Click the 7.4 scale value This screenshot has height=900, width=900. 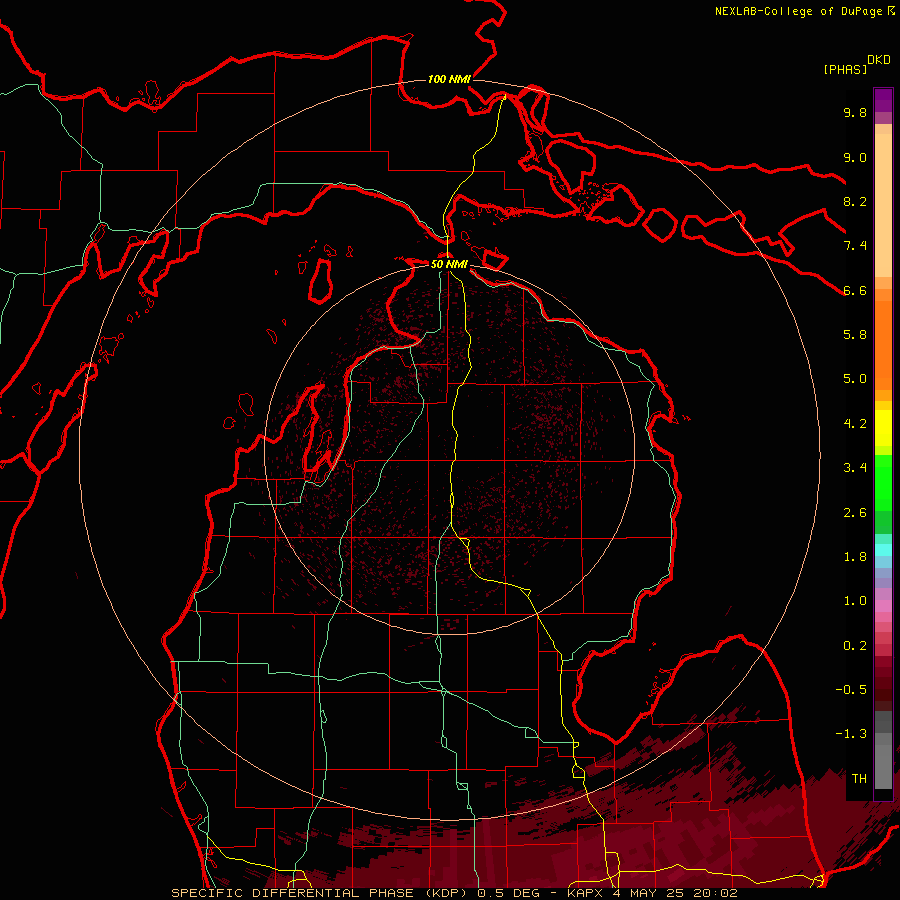pyautogui.click(x=855, y=246)
